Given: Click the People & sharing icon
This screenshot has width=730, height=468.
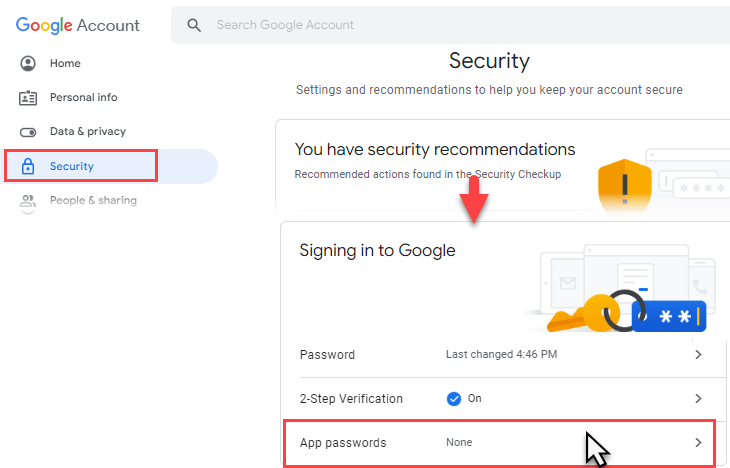Looking at the screenshot, I should point(28,201).
